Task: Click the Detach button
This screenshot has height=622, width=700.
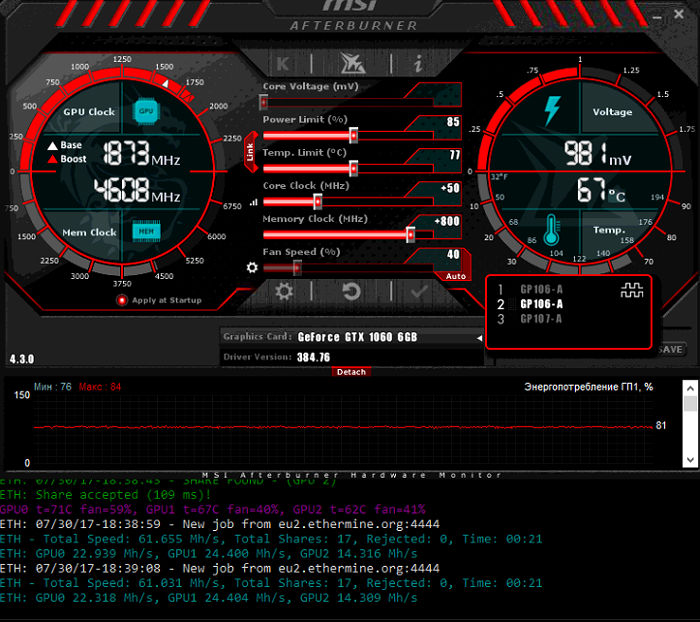Action: (351, 372)
